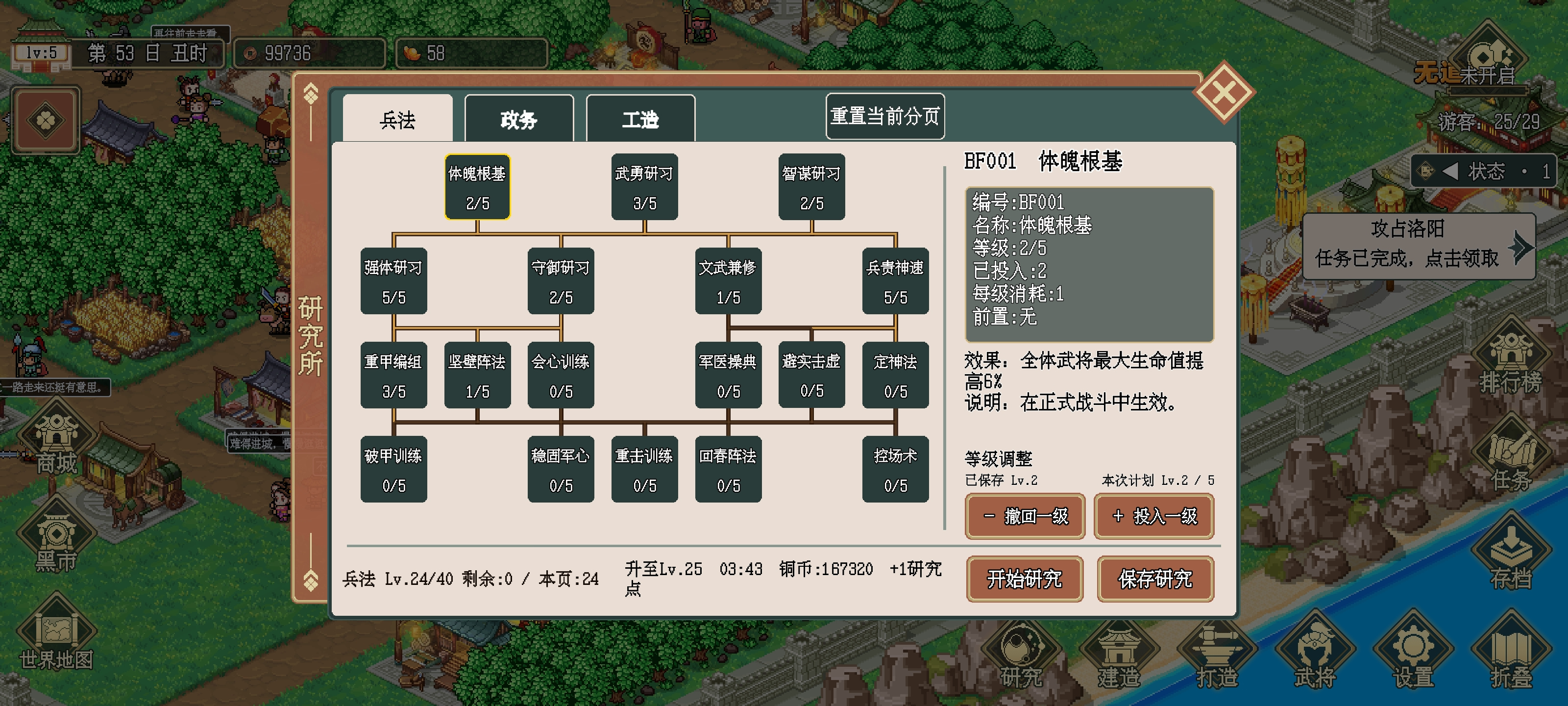Screen dimensions: 1568x706
Task: Click 重置当前分页 reset button
Action: click(885, 116)
